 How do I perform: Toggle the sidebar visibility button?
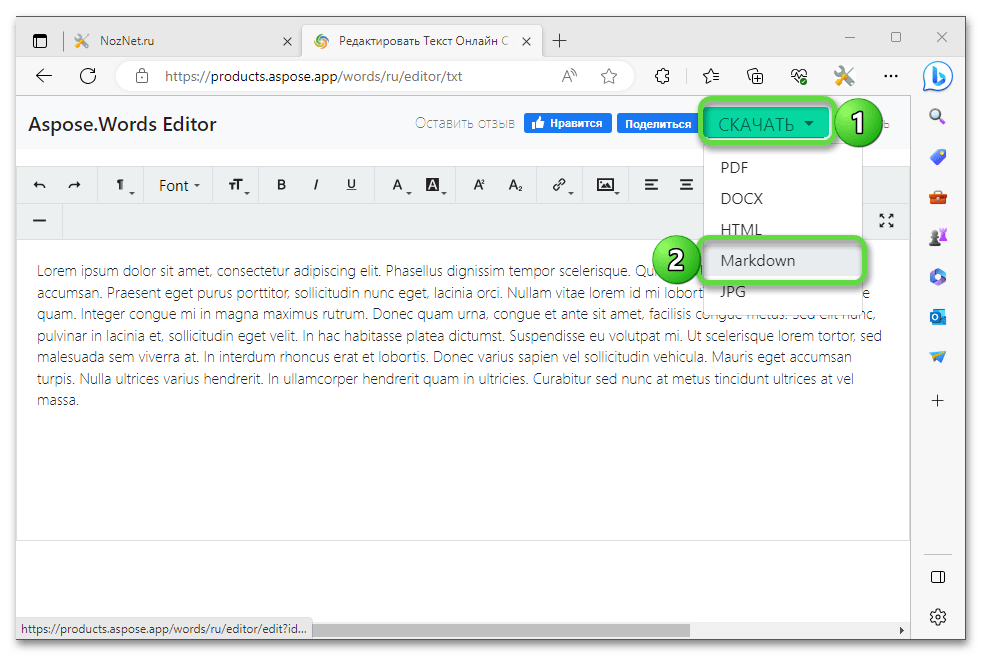click(938, 577)
